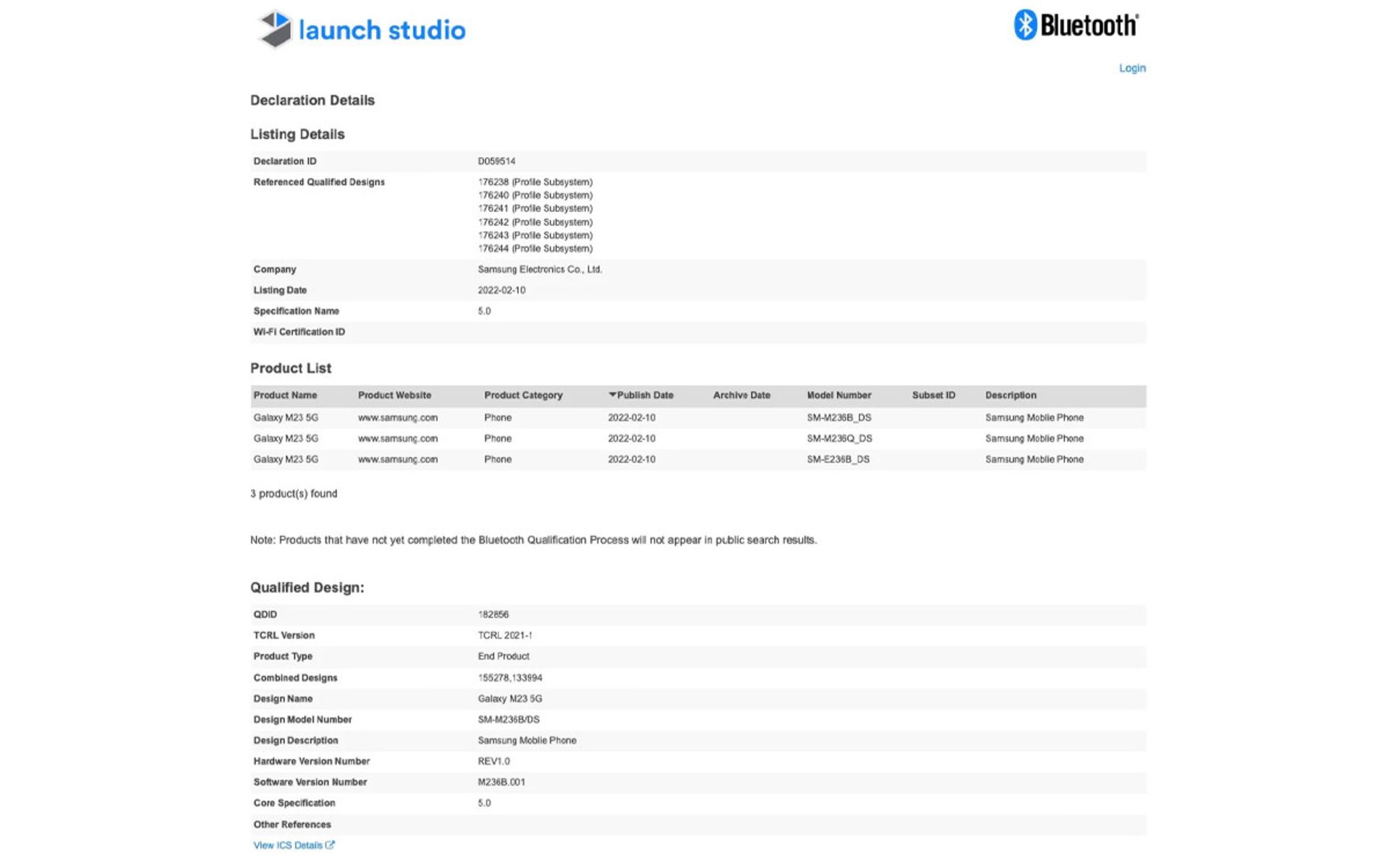Click referenced design 176238 (Profile Subsystem)

pyautogui.click(x=535, y=182)
